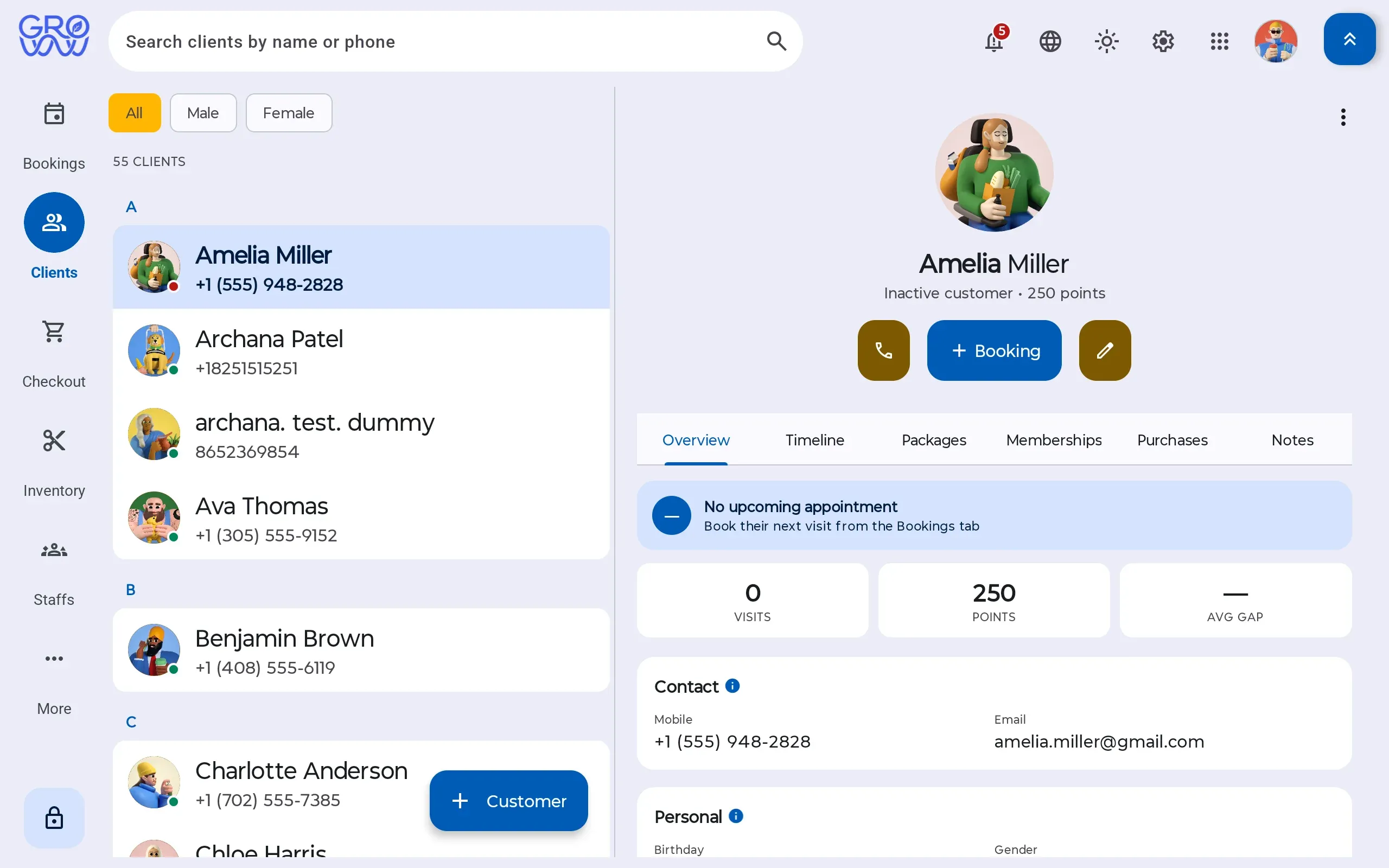The image size is (1389, 868).
Task: Open three-dot menu on client profile
Action: [x=1343, y=117]
